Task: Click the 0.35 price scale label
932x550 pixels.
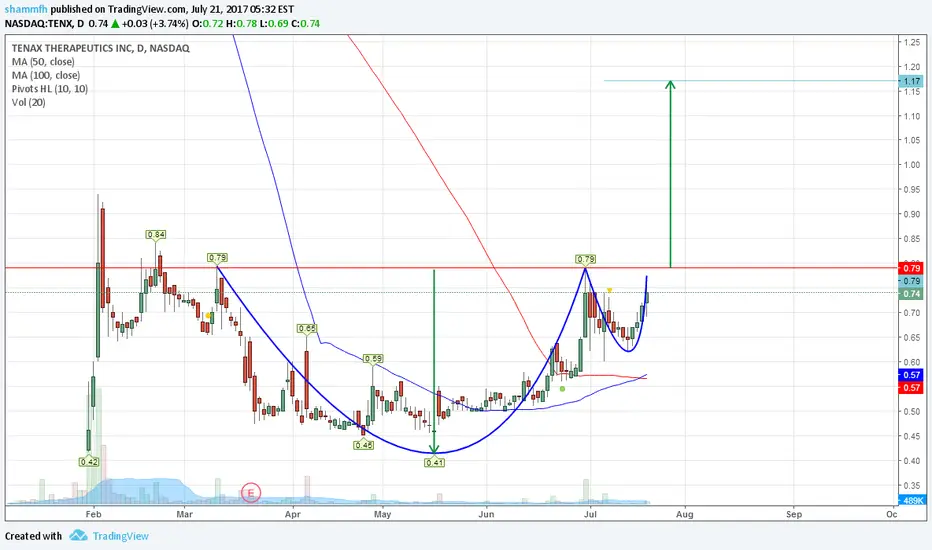Action: pos(912,485)
